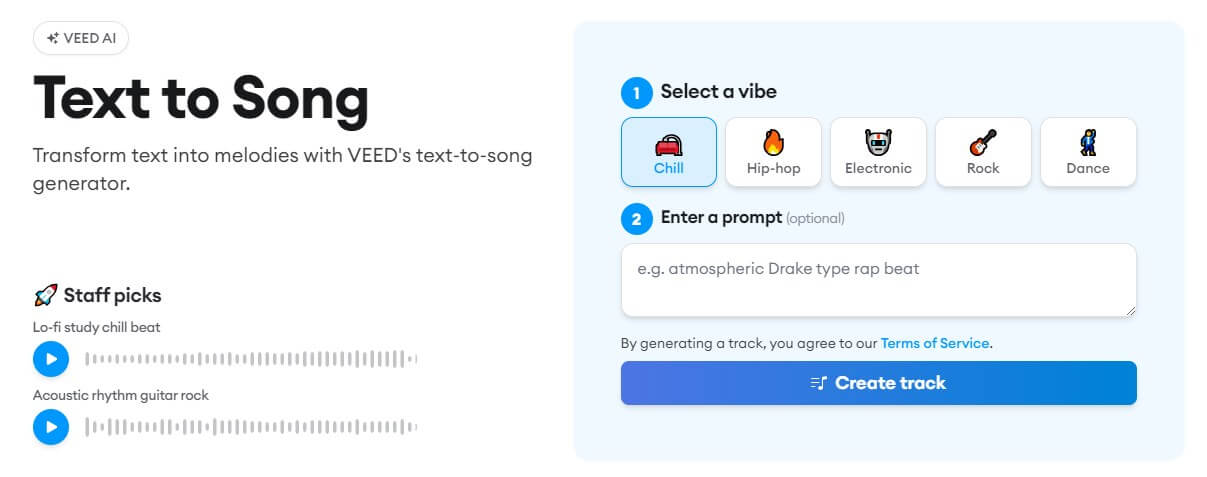Viewport: 1207px width, 477px height.
Task: Choose the Dance vibe option
Action: pos(1088,153)
